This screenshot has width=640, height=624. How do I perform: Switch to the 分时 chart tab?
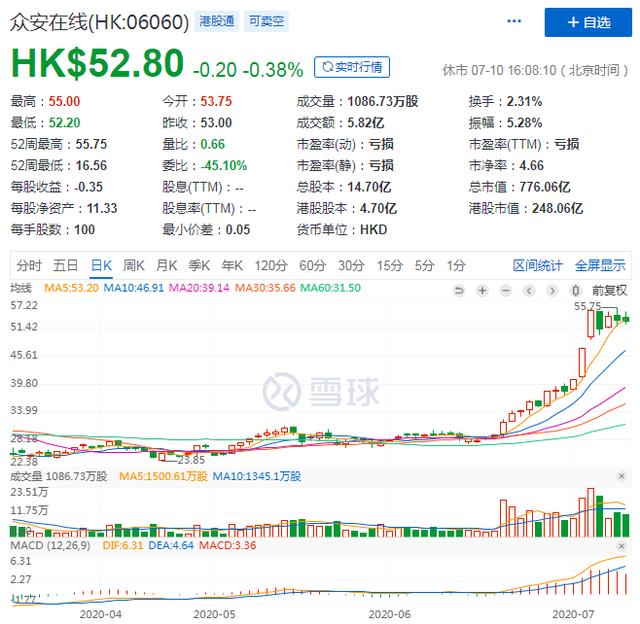[29, 266]
